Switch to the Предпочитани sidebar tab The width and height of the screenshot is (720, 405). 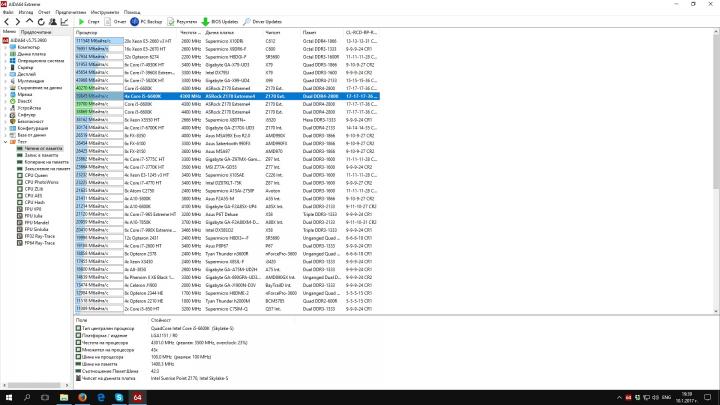[x=36, y=32]
